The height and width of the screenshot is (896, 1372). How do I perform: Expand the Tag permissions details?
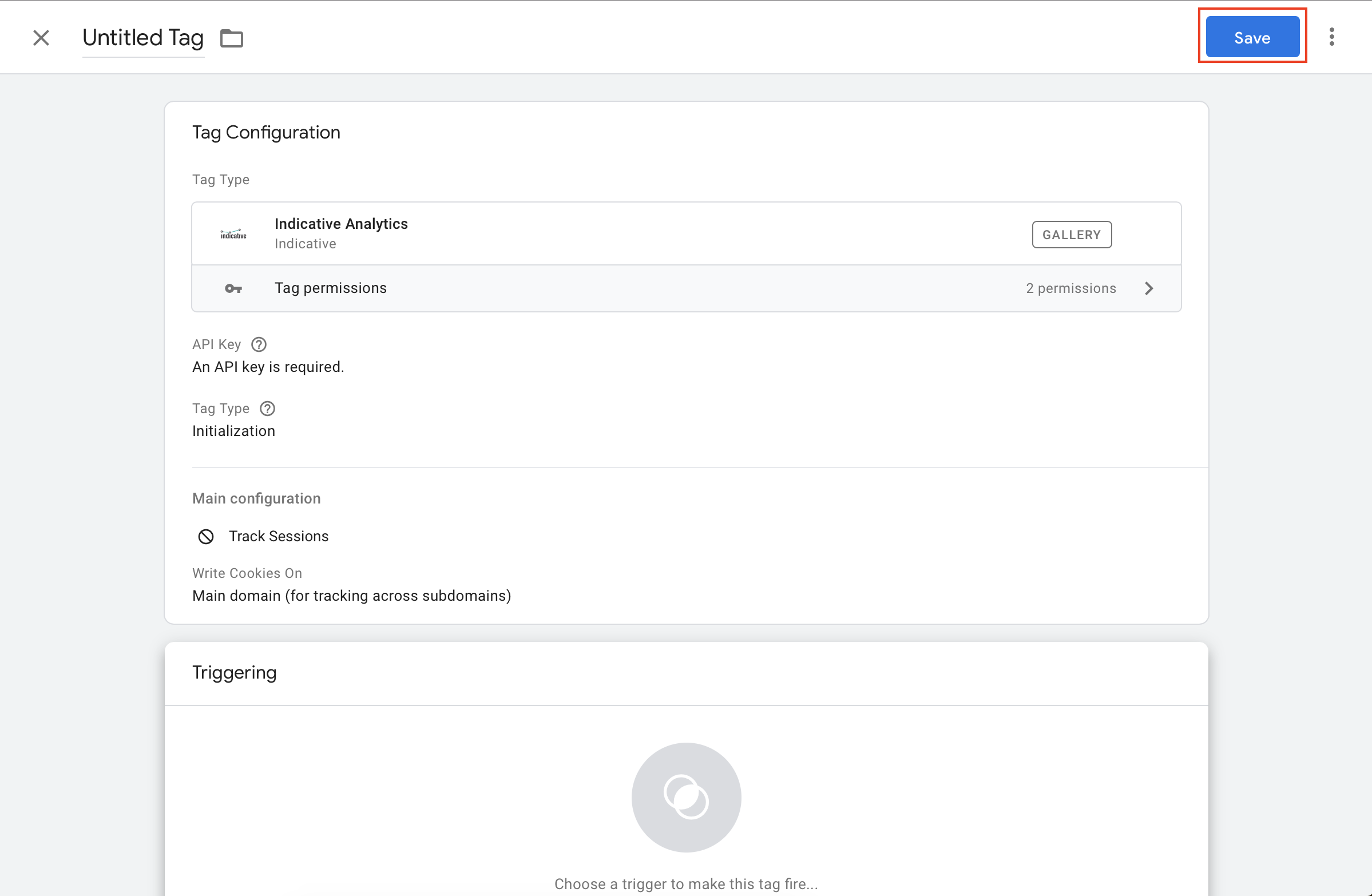tap(1149, 288)
